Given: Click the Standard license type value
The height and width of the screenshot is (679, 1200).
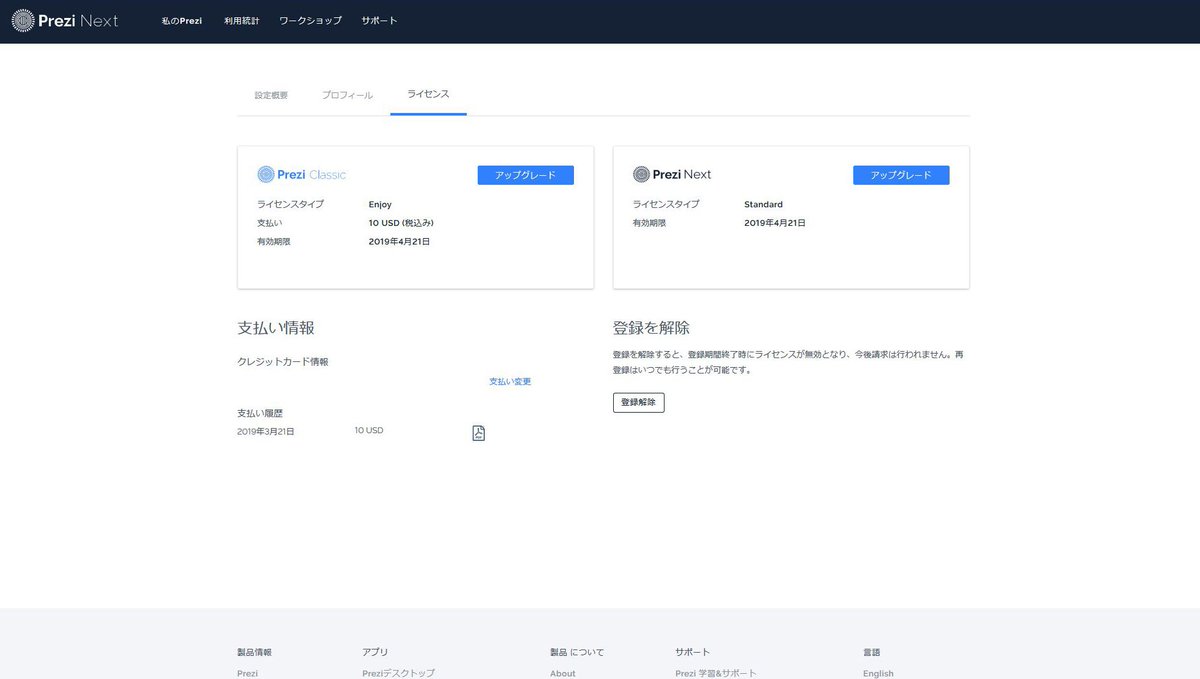Looking at the screenshot, I should tap(763, 205).
